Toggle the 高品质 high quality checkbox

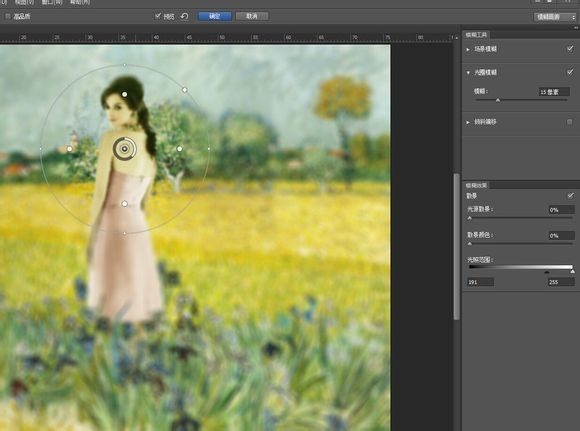click(x=8, y=16)
